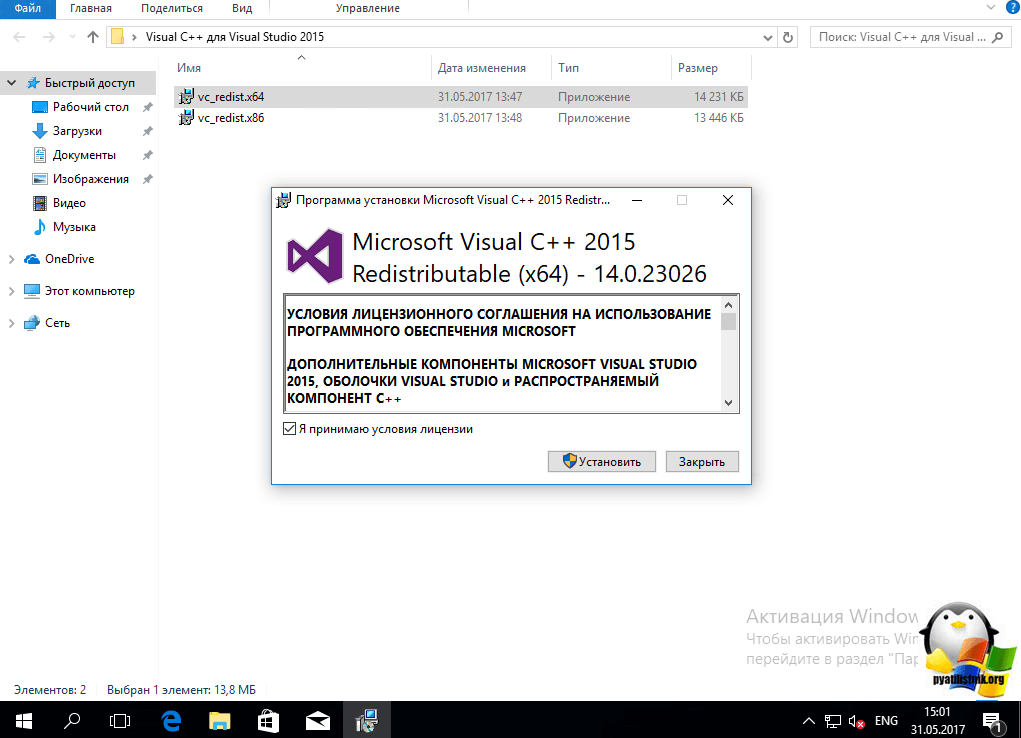Click the vc_redist.x64 file icon
The image size is (1021, 738).
point(186,96)
